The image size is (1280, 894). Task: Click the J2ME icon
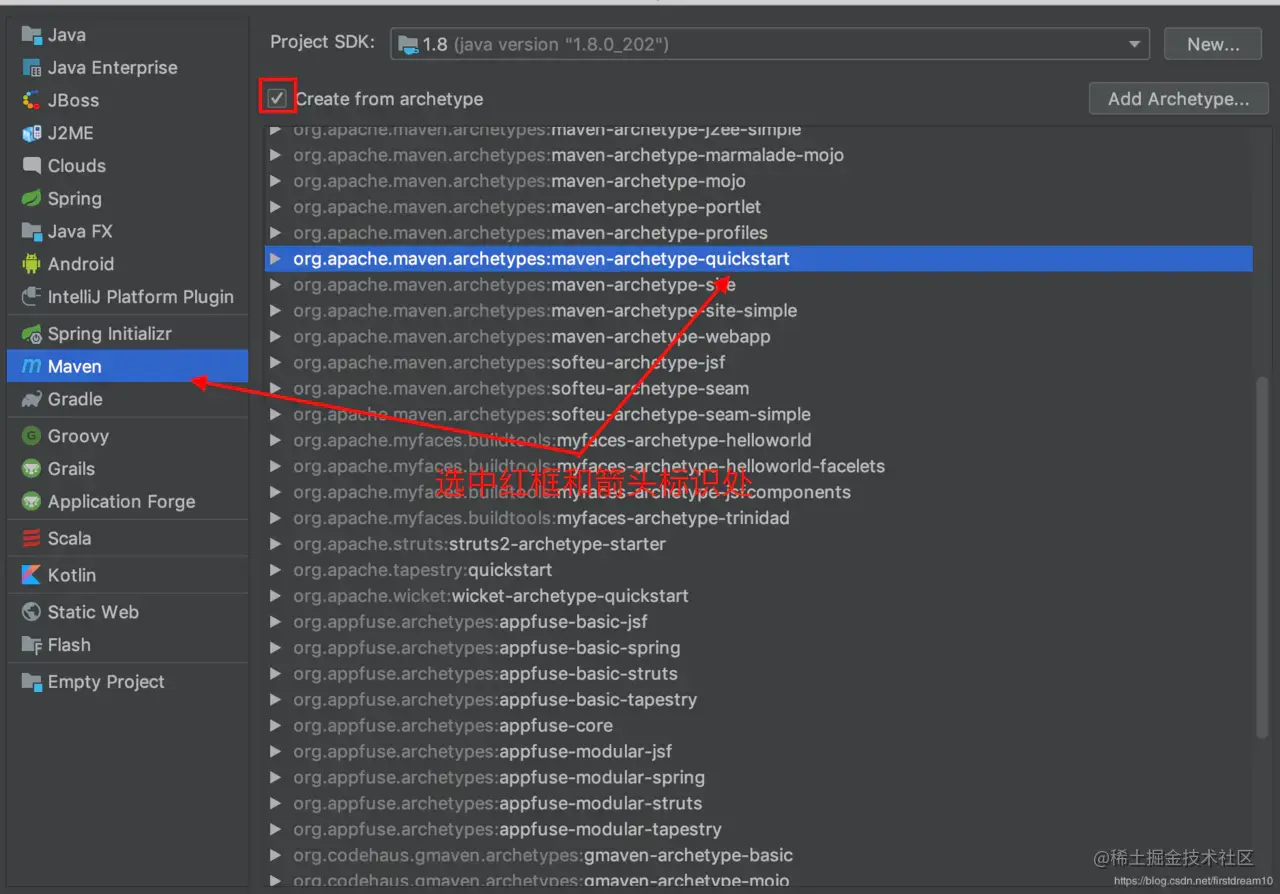click(x=31, y=133)
